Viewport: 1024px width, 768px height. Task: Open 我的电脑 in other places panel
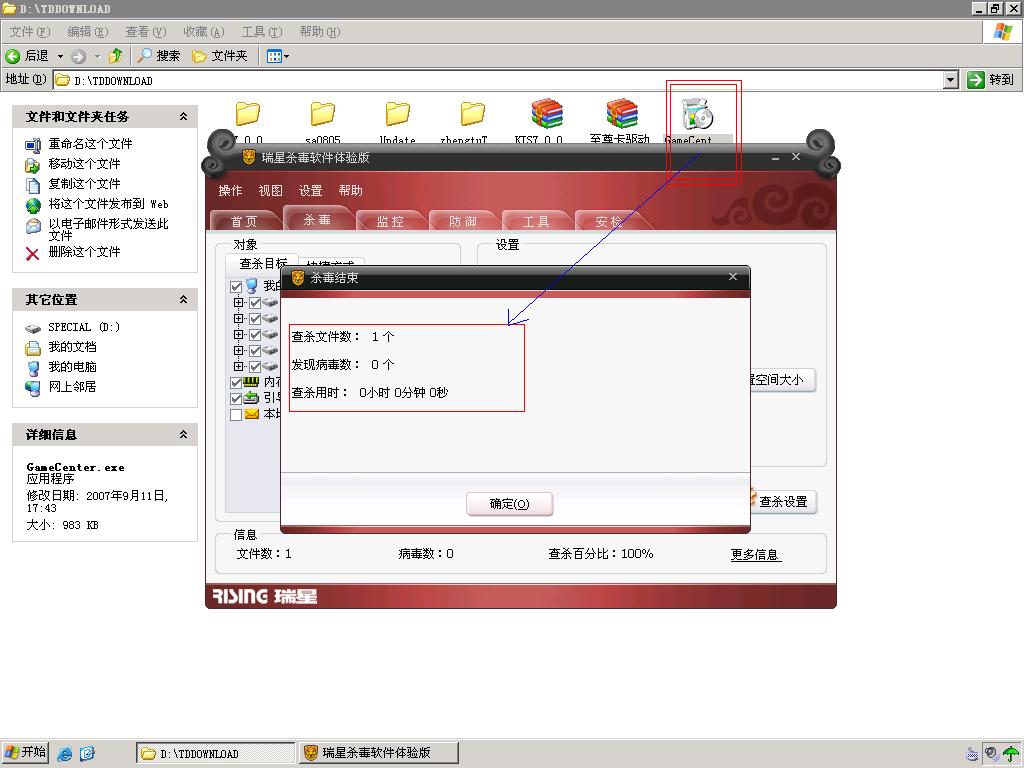72,366
